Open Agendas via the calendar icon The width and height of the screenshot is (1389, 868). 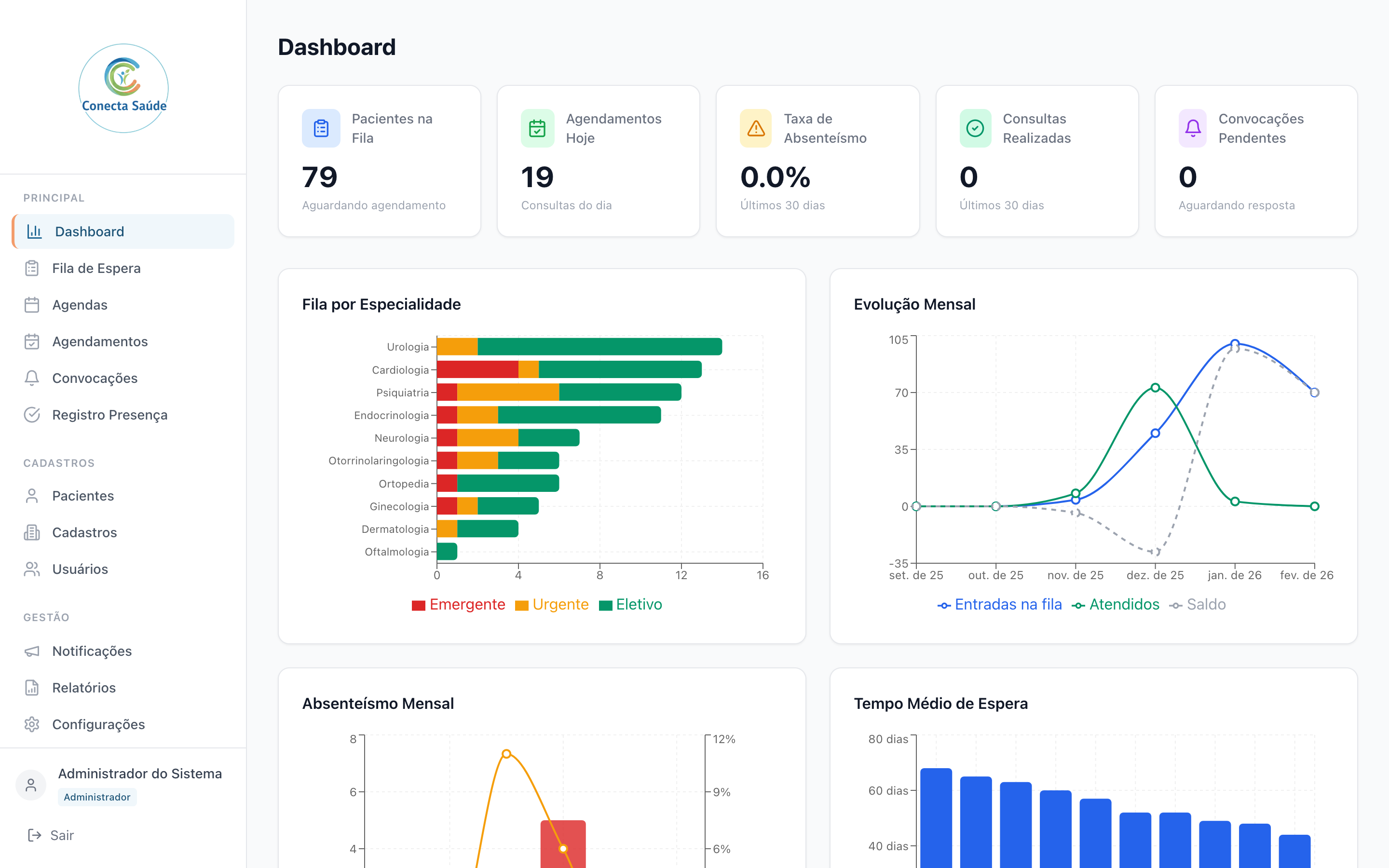click(x=33, y=305)
